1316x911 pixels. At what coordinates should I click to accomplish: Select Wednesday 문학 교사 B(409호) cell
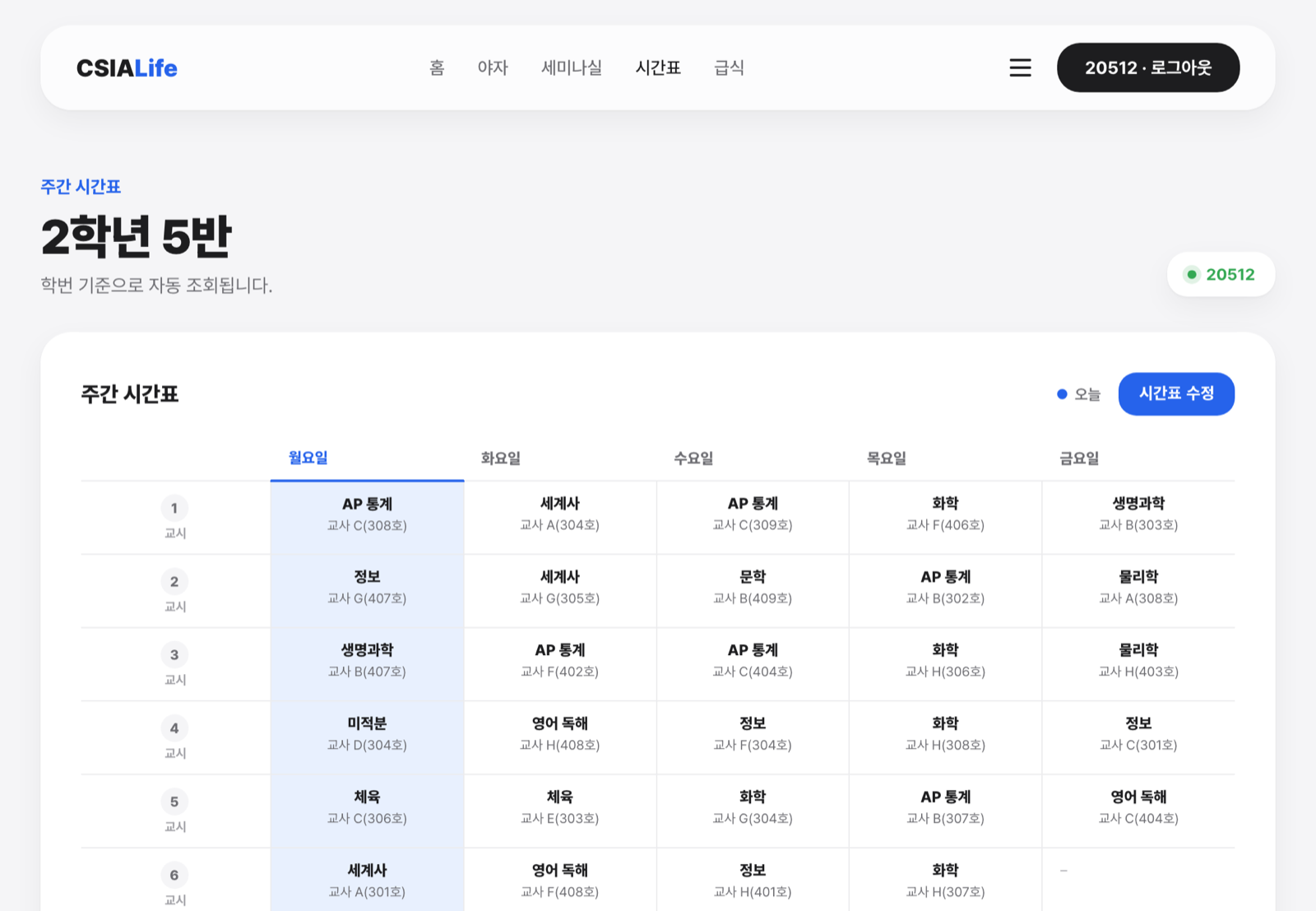[x=753, y=591]
